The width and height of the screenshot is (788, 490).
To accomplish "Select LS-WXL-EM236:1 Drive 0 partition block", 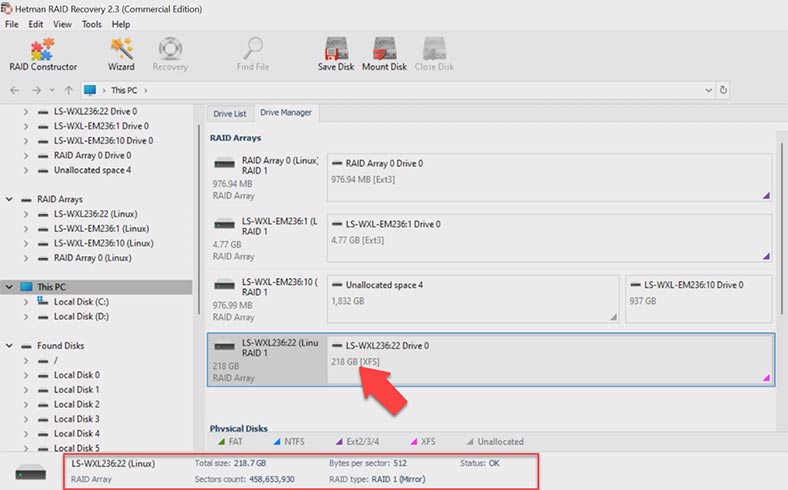I will click(x=549, y=239).
